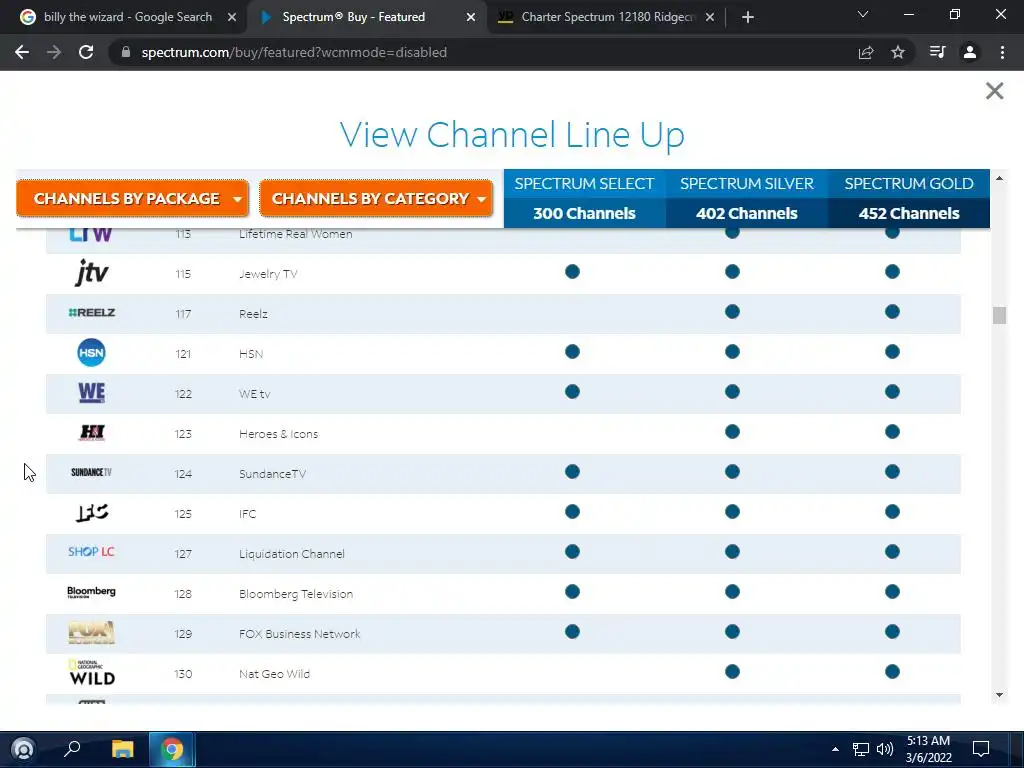Click the Nat Geo Wild logo

click(x=91, y=673)
